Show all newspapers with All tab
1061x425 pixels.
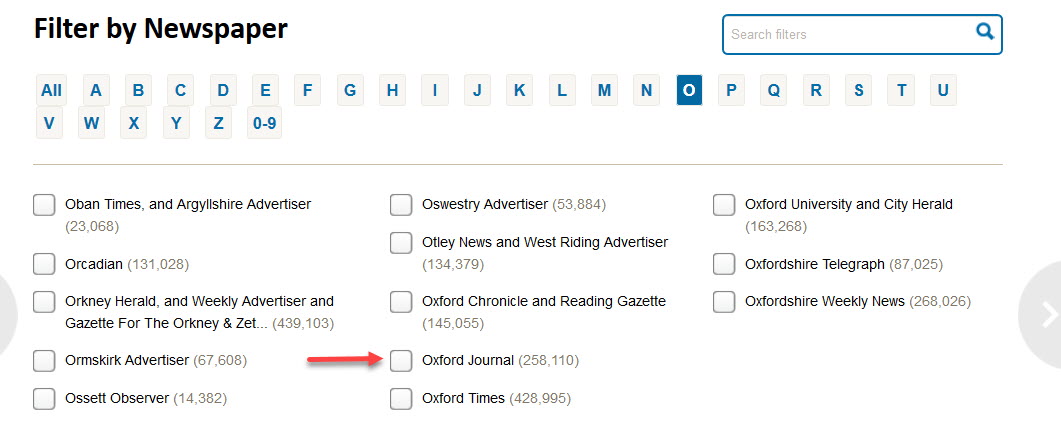point(51,90)
